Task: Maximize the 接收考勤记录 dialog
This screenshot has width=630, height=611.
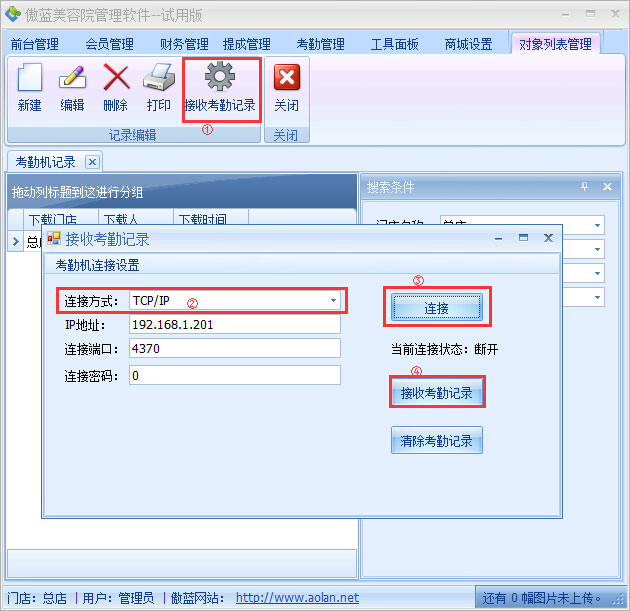Action: [523, 238]
